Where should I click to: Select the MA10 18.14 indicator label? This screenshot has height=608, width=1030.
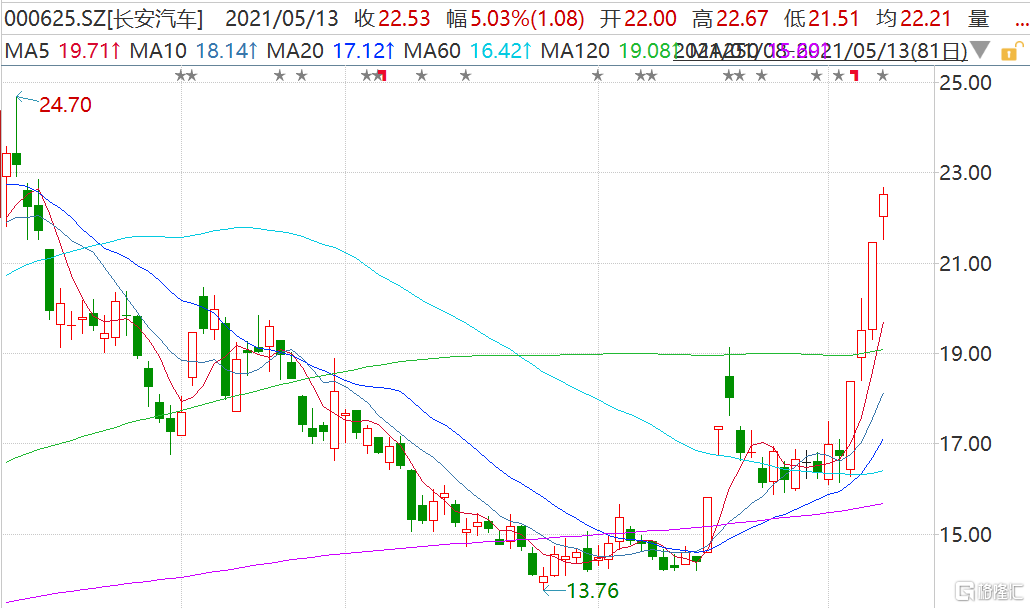[194, 51]
